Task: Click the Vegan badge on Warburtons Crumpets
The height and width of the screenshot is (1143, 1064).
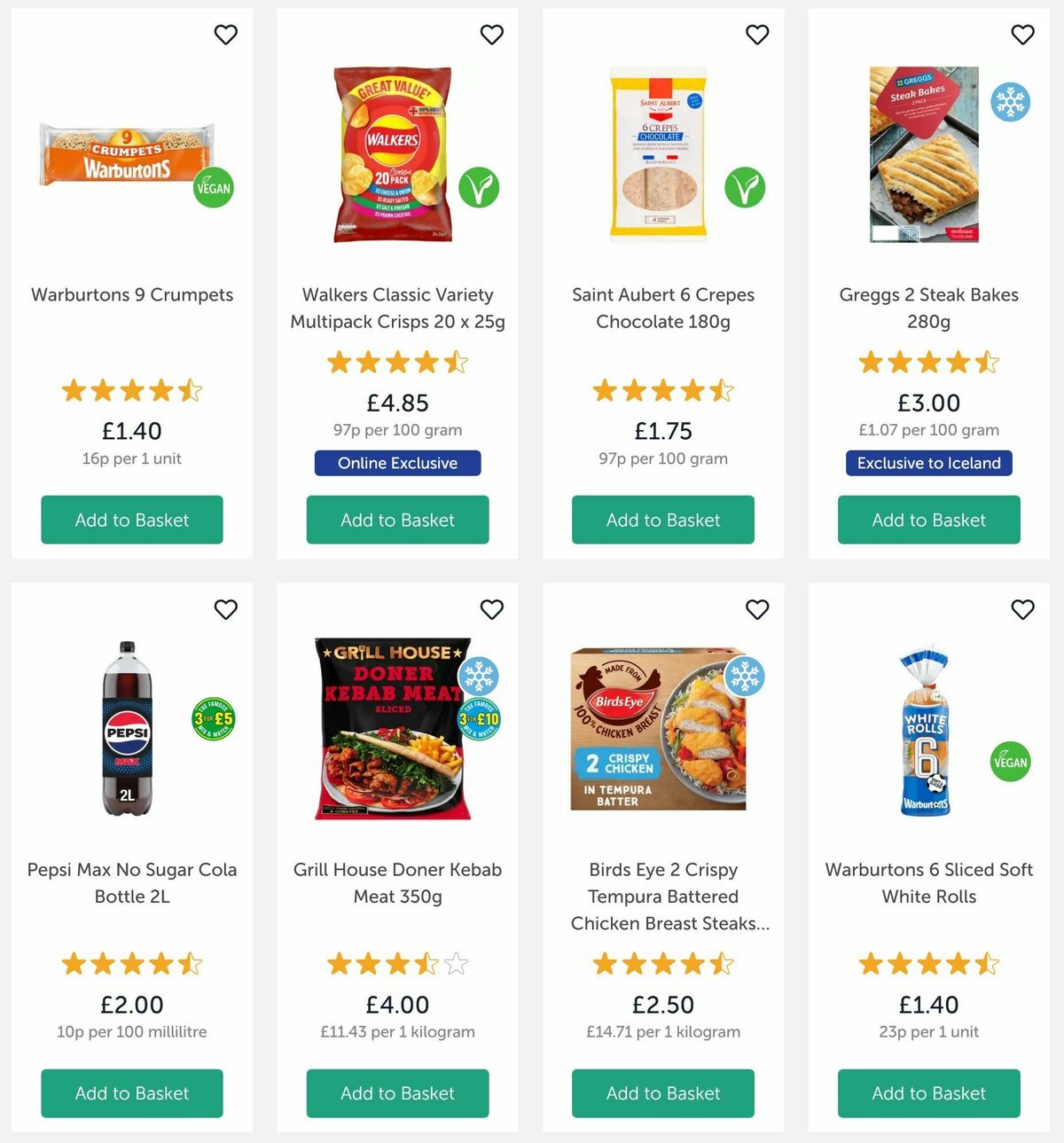Action: pos(212,188)
